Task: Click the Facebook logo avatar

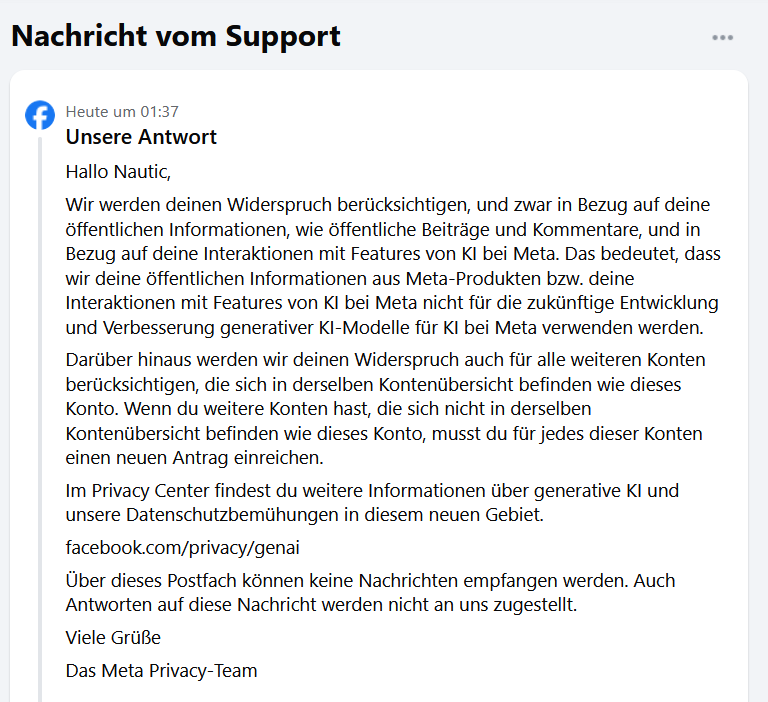Action: (x=40, y=115)
